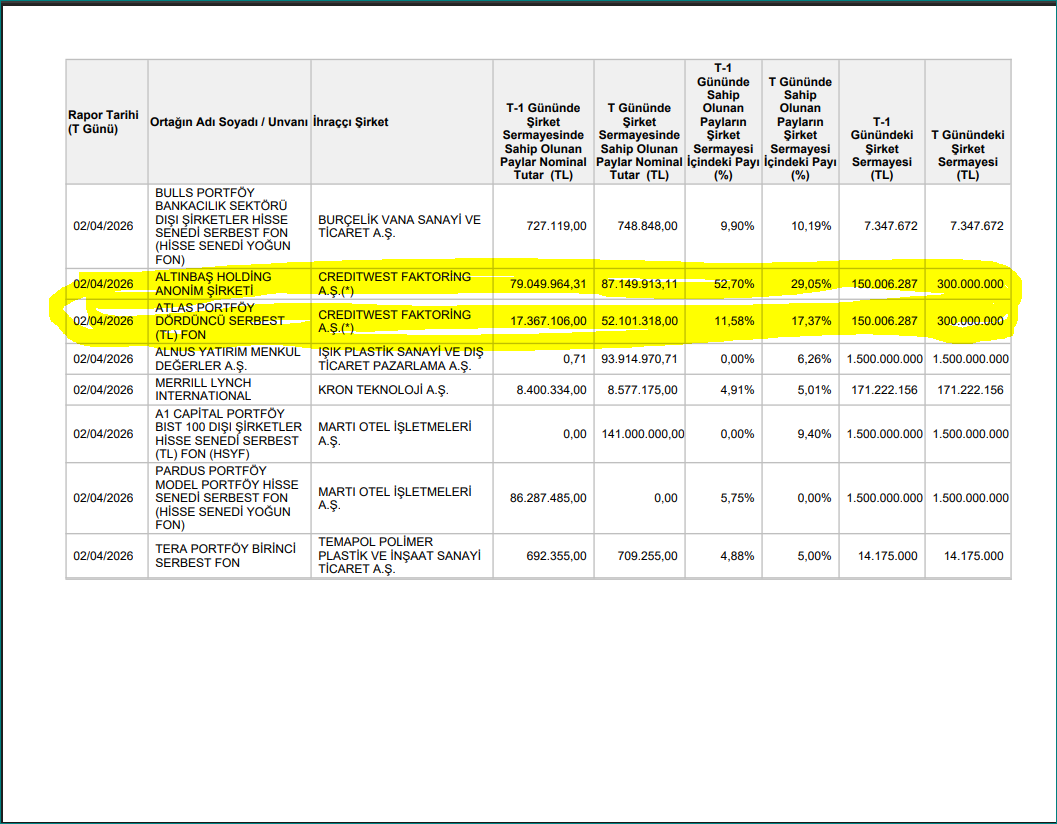Click 'A1 CAPİTAL PORTFÖY BIST 100 DIŞI' cell
This screenshot has width=1057, height=824.
click(229, 434)
